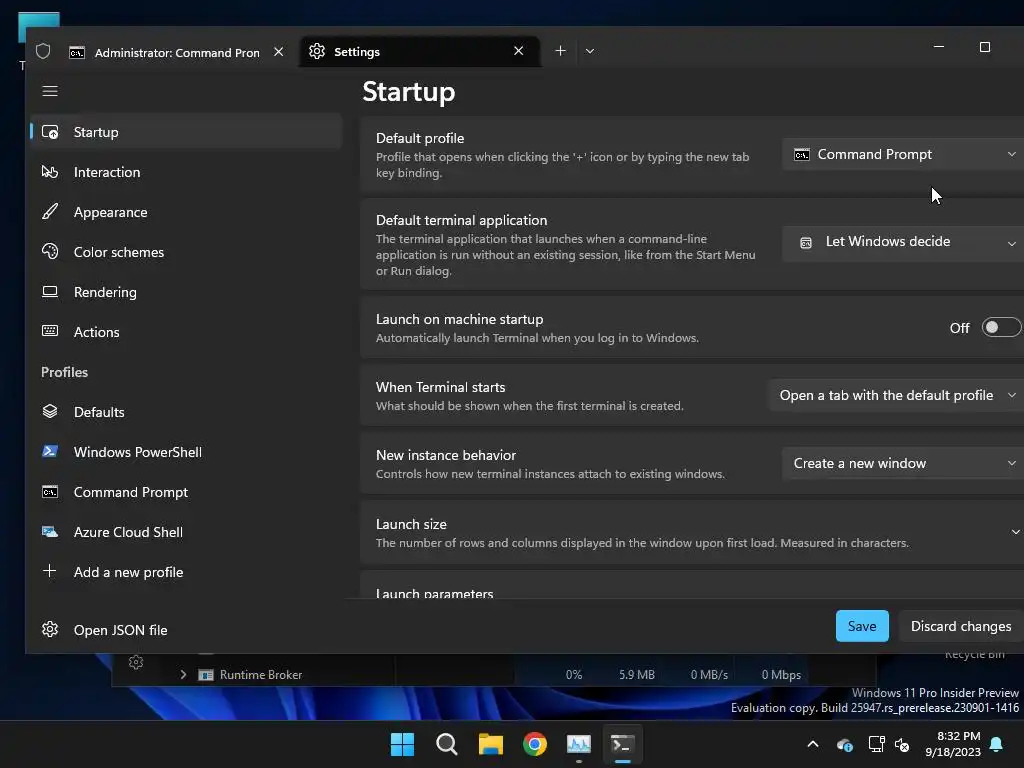The image size is (1024, 768).
Task: Click Discard changes button
Action: click(x=961, y=626)
